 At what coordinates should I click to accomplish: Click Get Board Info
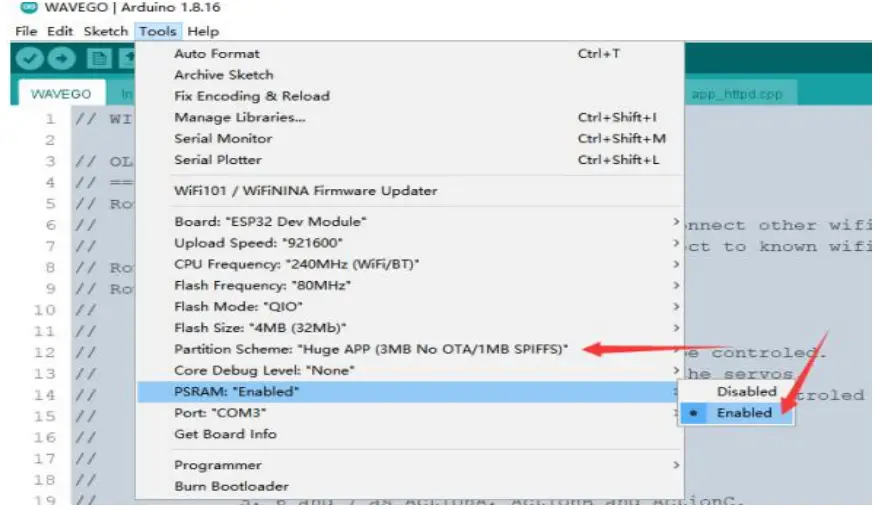410,434
